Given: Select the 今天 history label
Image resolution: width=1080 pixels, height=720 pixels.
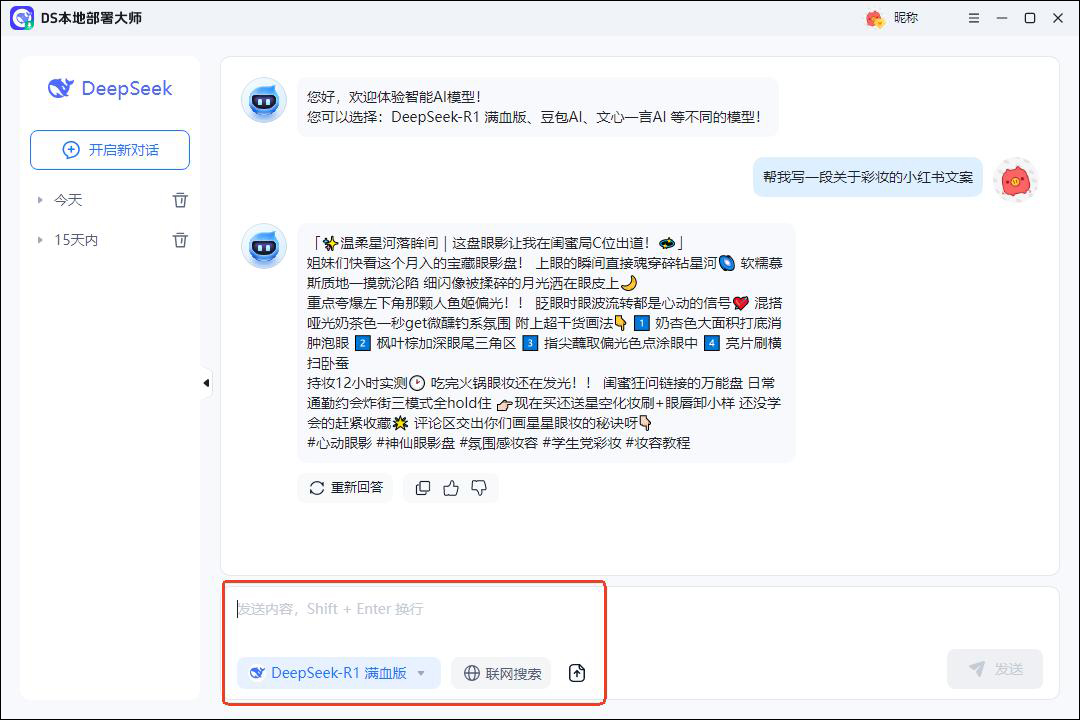Looking at the screenshot, I should [x=68, y=200].
